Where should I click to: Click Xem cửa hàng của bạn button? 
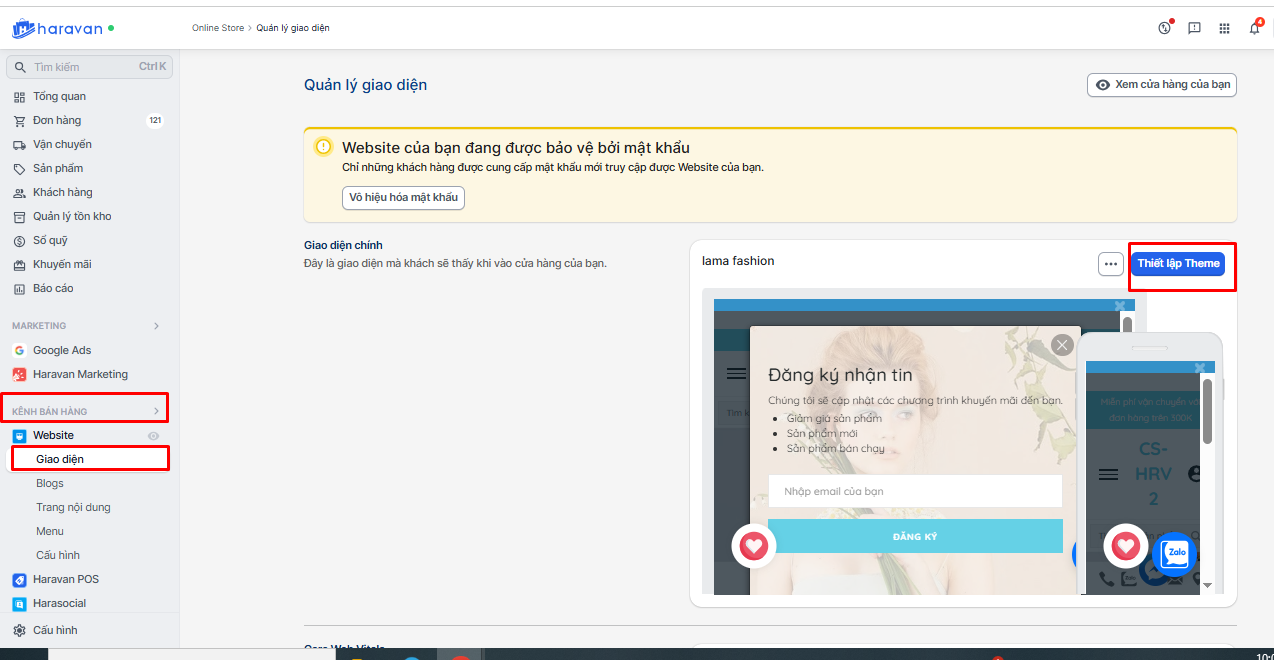(x=1162, y=85)
